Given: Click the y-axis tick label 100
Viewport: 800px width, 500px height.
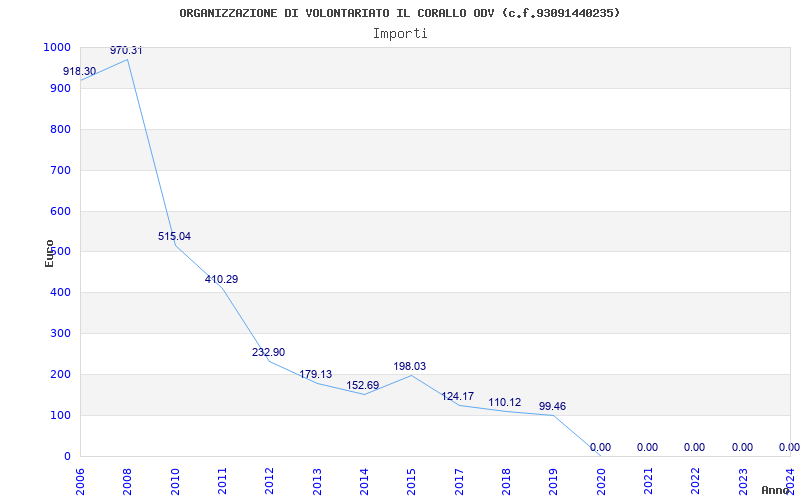Looking at the screenshot, I should (x=60, y=415).
